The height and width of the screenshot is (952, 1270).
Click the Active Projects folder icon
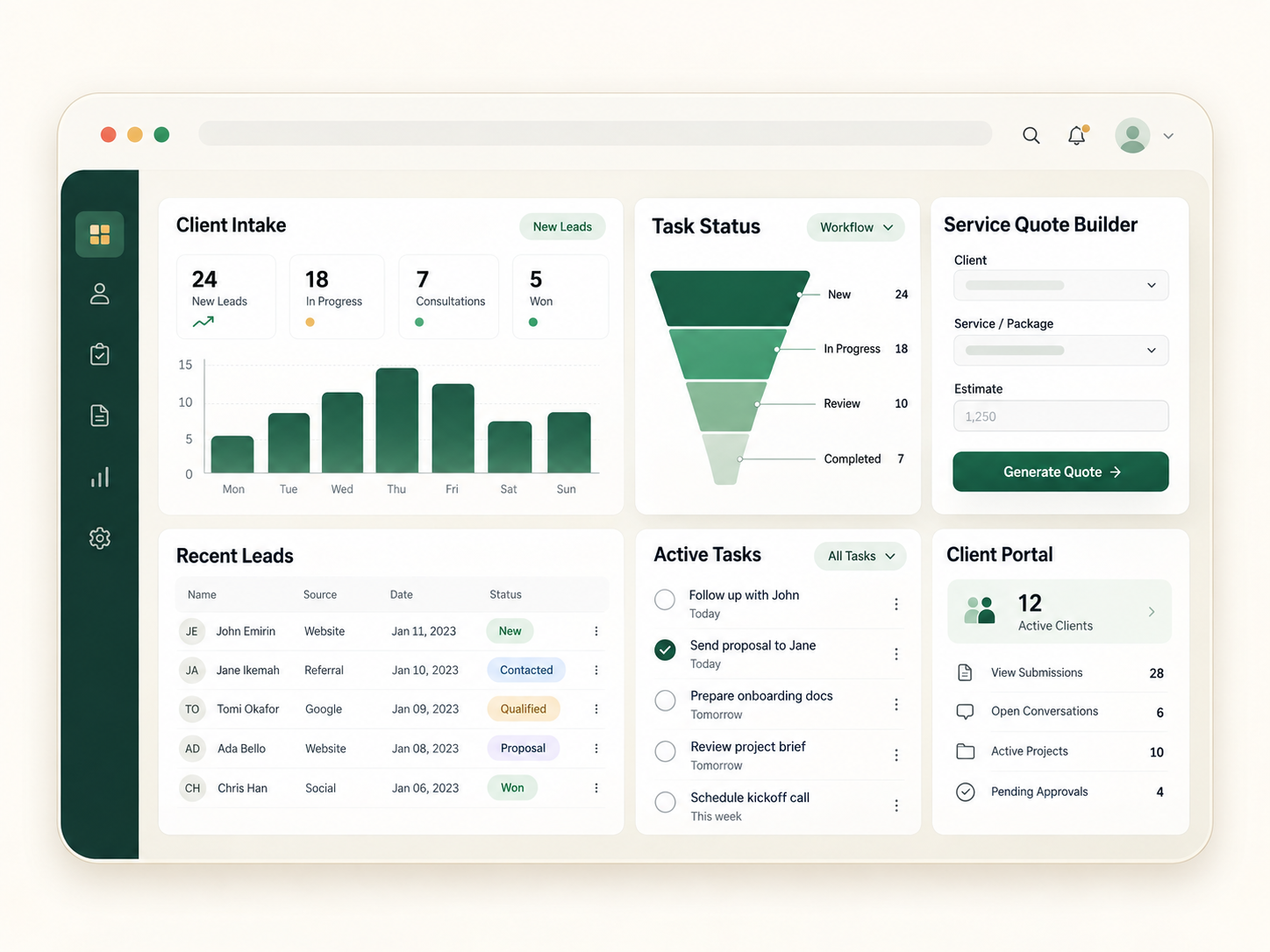tap(965, 751)
